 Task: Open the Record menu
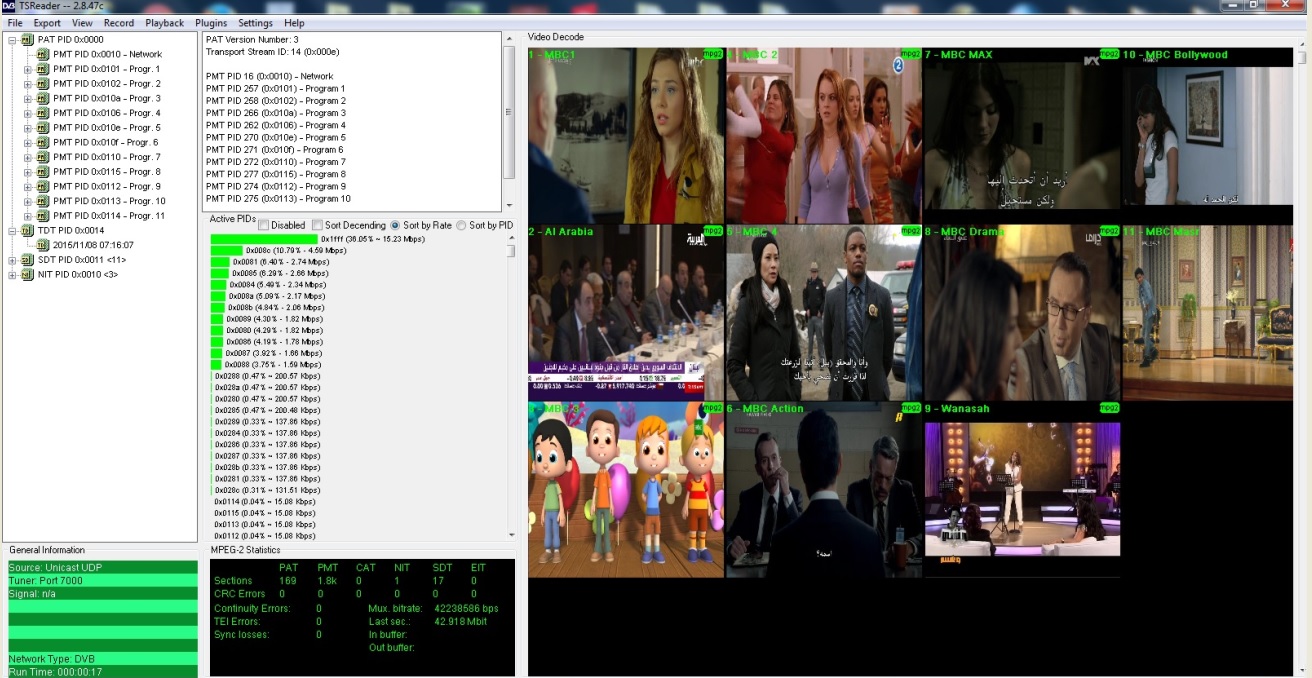(x=119, y=23)
